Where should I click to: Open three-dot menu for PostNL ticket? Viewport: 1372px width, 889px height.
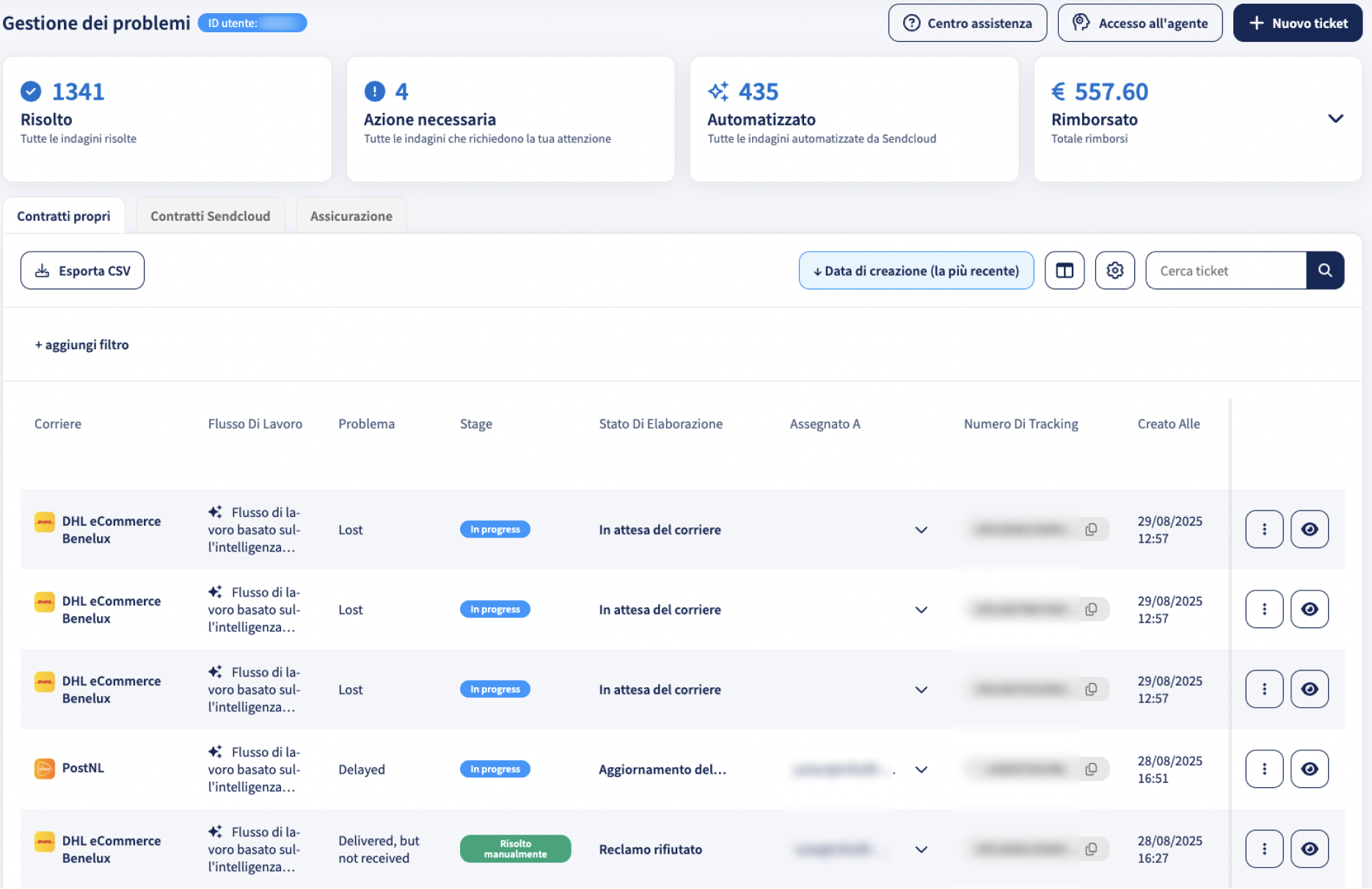point(1264,769)
